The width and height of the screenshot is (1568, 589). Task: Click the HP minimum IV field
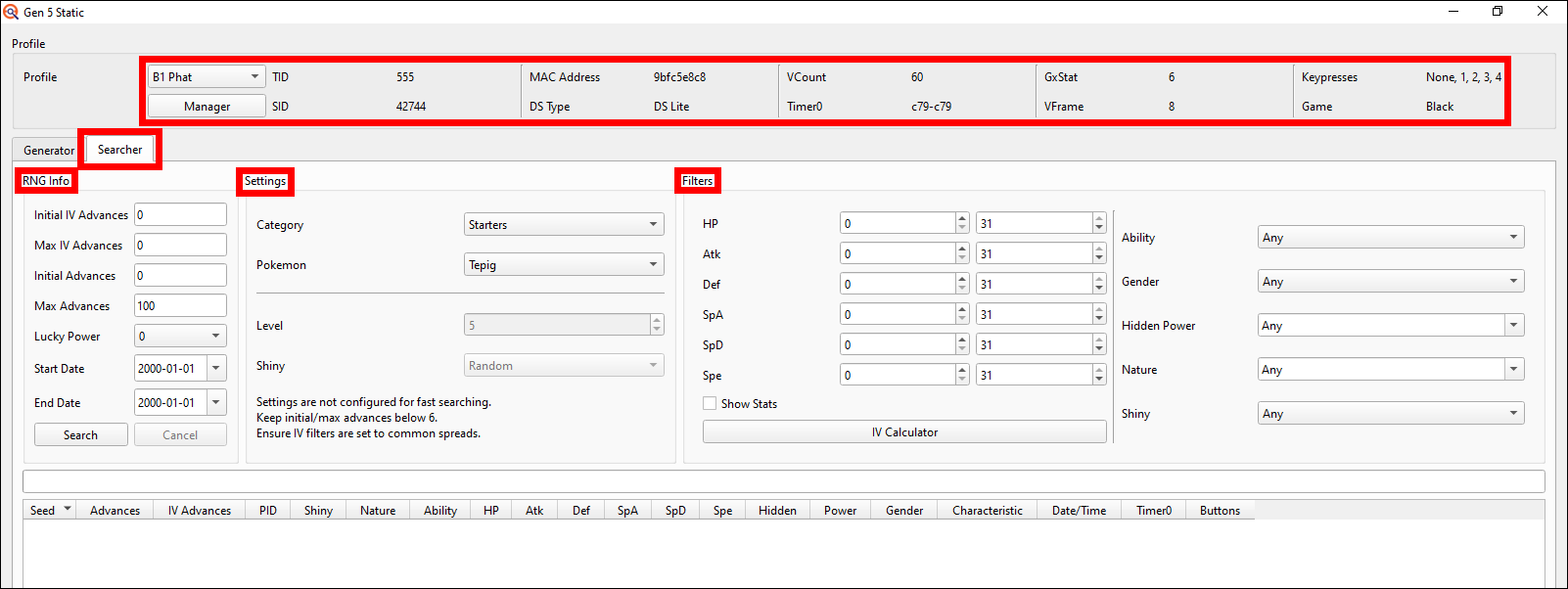(898, 223)
